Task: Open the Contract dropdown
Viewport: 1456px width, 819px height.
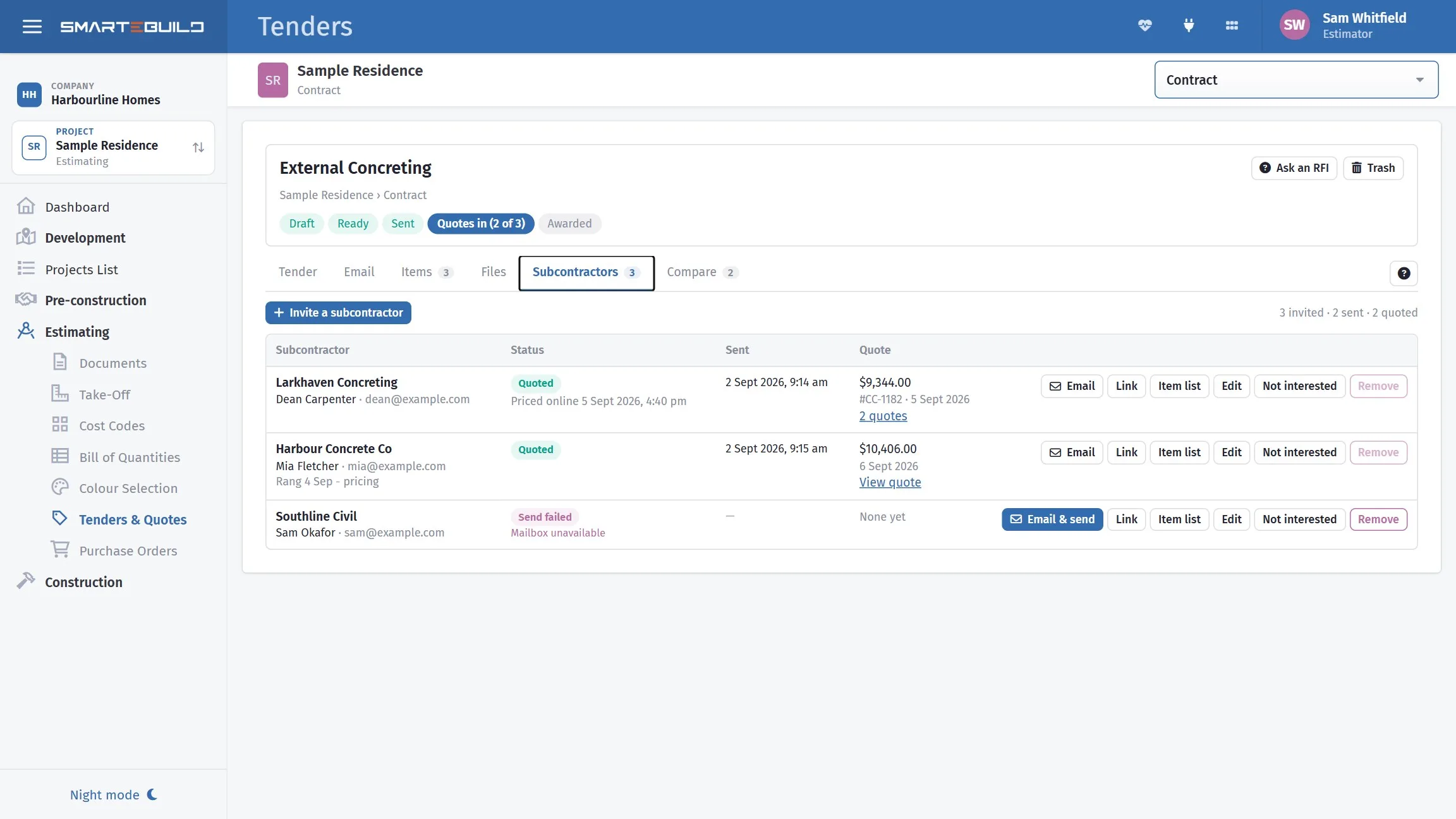Action: coord(1296,80)
